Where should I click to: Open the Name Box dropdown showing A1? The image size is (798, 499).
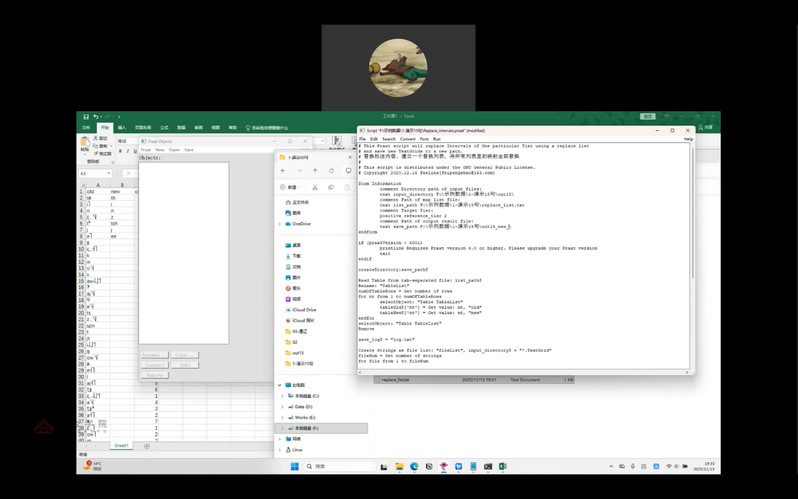coord(109,173)
